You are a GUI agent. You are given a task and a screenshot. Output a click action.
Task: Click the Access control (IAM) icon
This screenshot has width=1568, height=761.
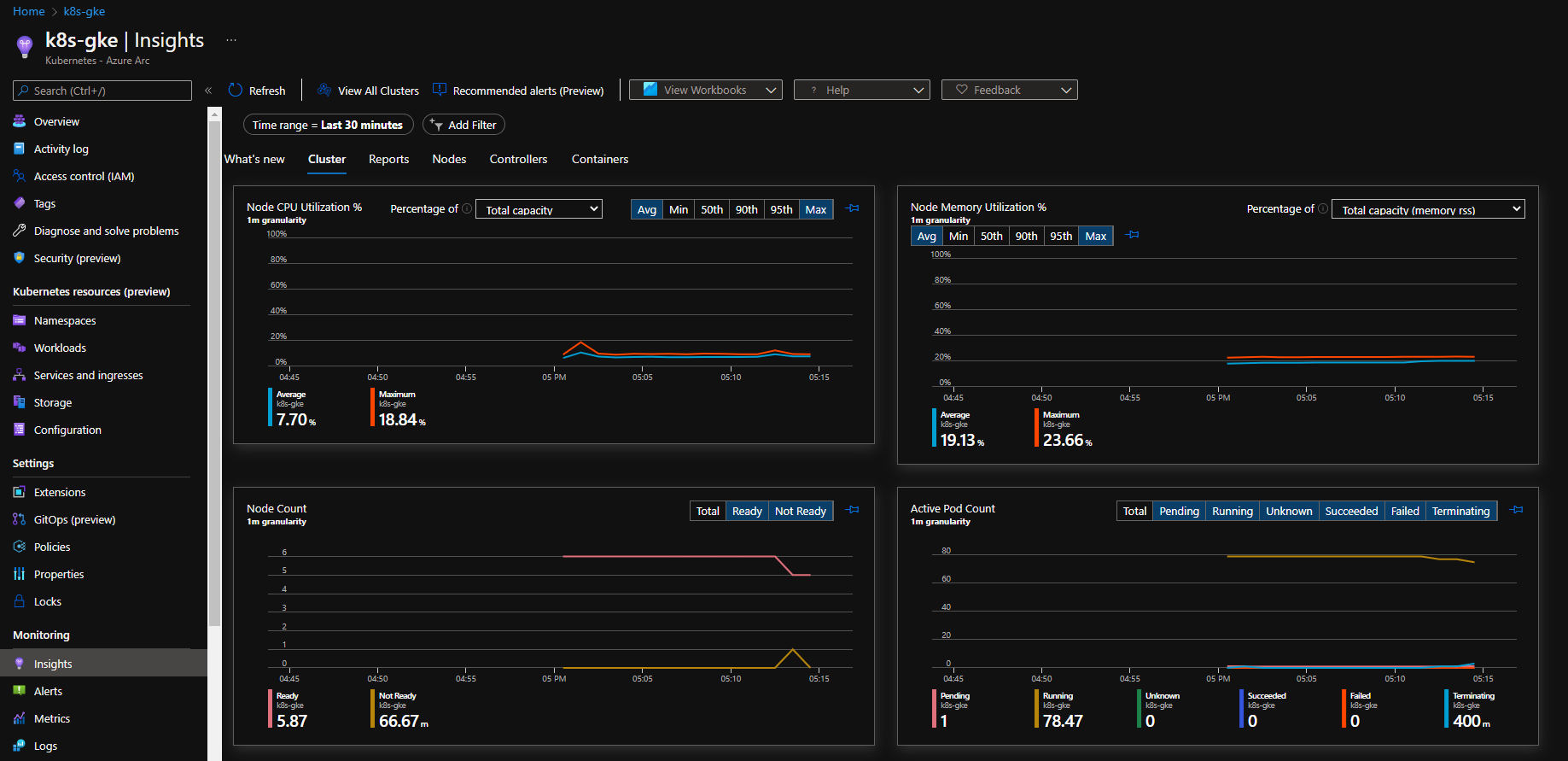[19, 176]
